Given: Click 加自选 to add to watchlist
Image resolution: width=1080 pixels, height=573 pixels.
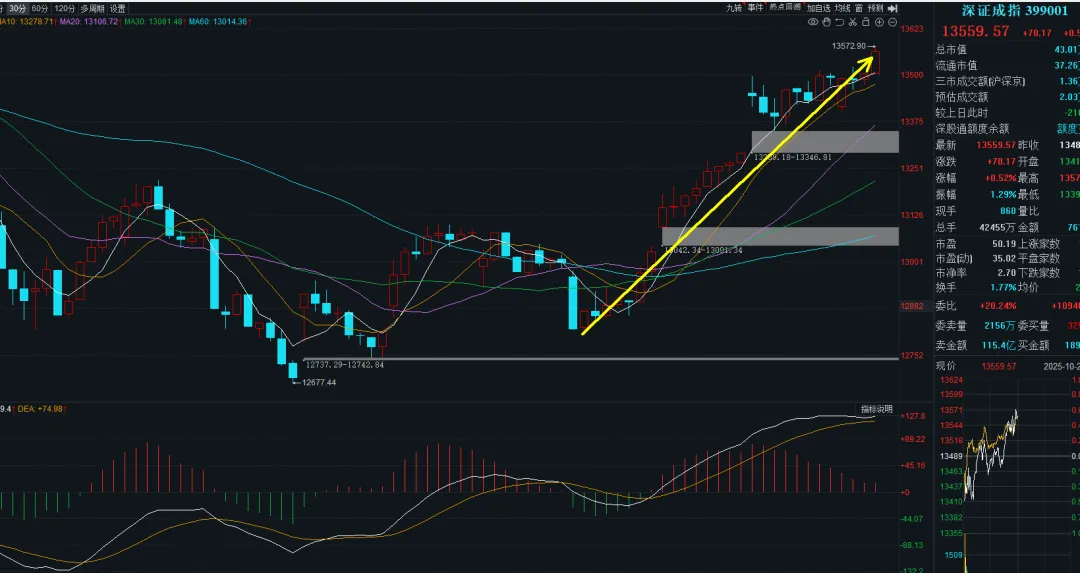Looking at the screenshot, I should [x=818, y=8].
